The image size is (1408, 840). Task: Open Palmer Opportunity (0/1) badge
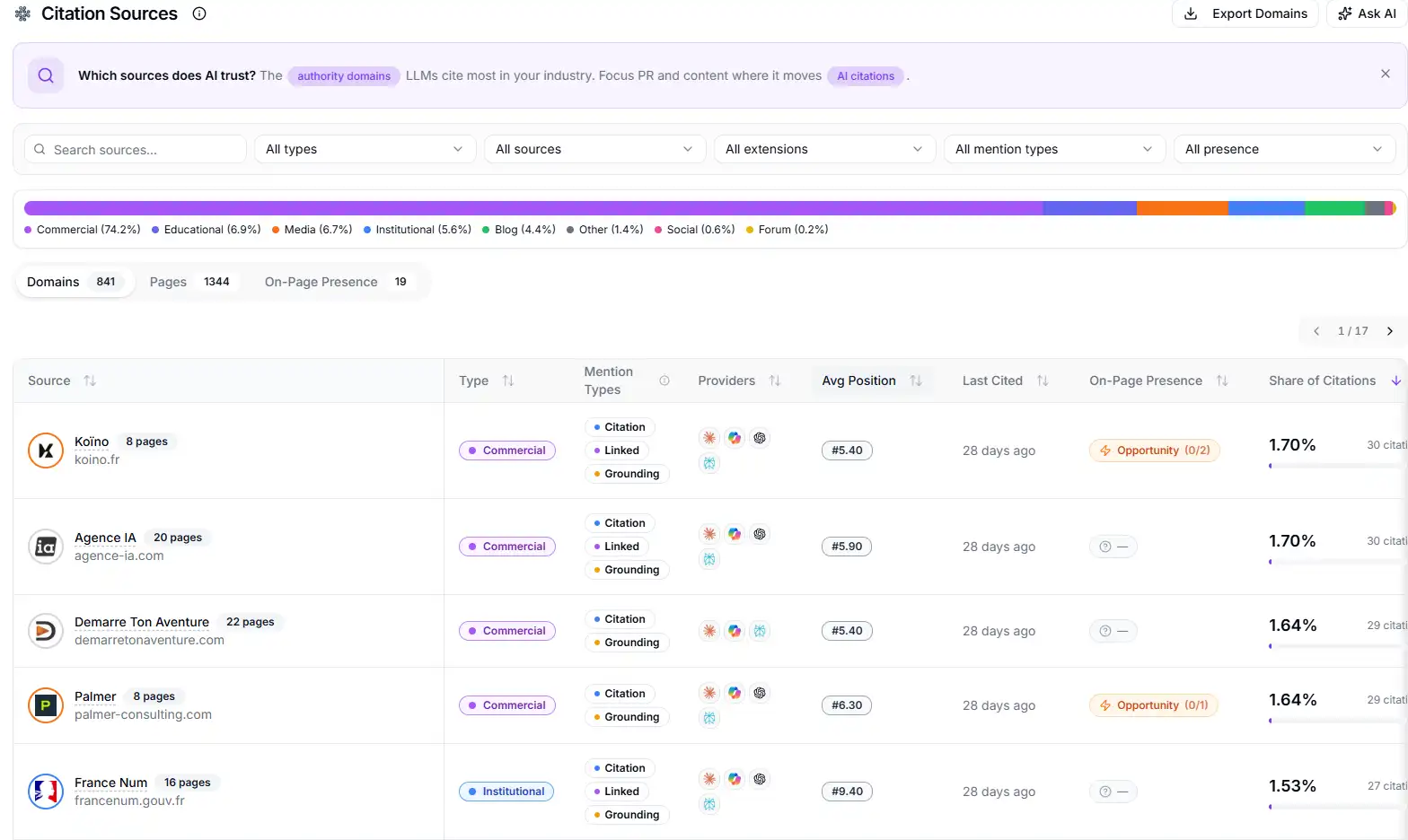[1154, 705]
